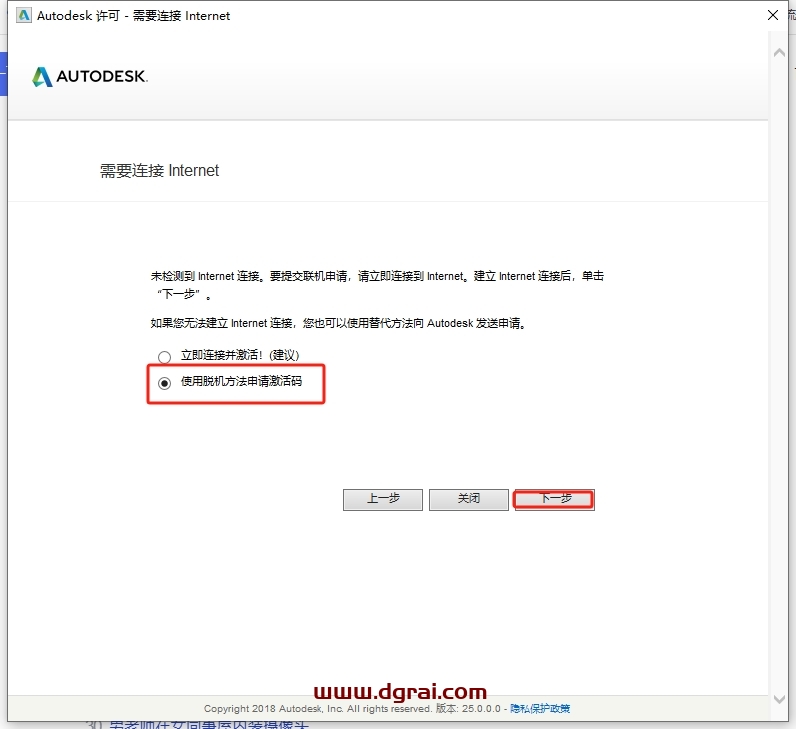Click the 上一步 button
The image size is (796, 729).
(x=383, y=500)
